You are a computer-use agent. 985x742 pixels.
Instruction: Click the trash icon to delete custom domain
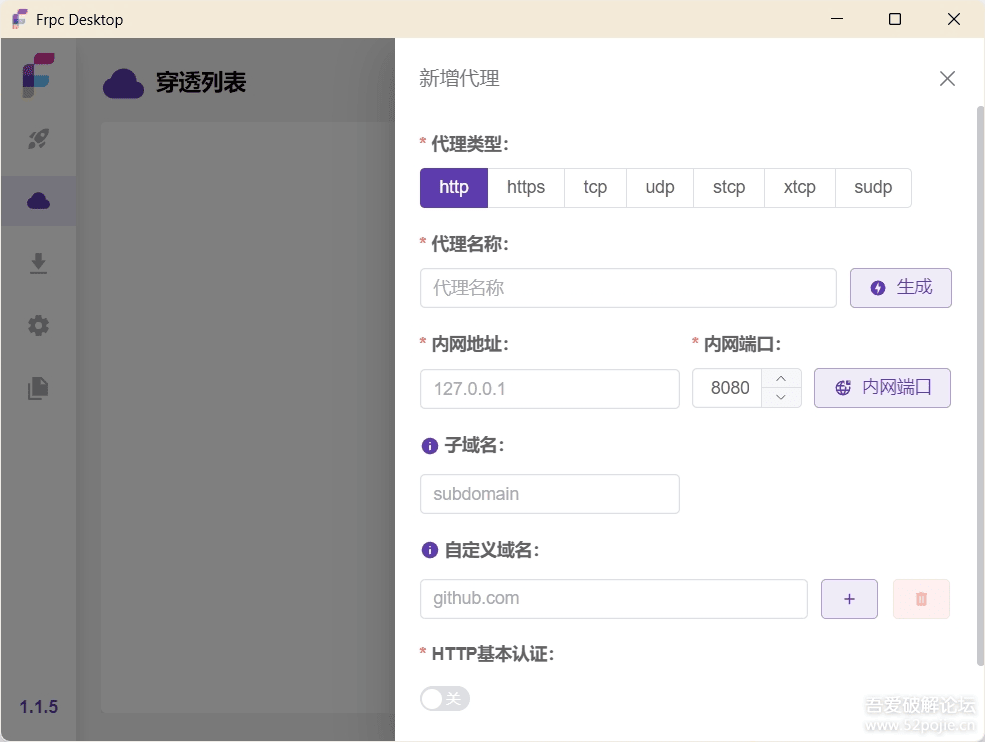point(921,599)
